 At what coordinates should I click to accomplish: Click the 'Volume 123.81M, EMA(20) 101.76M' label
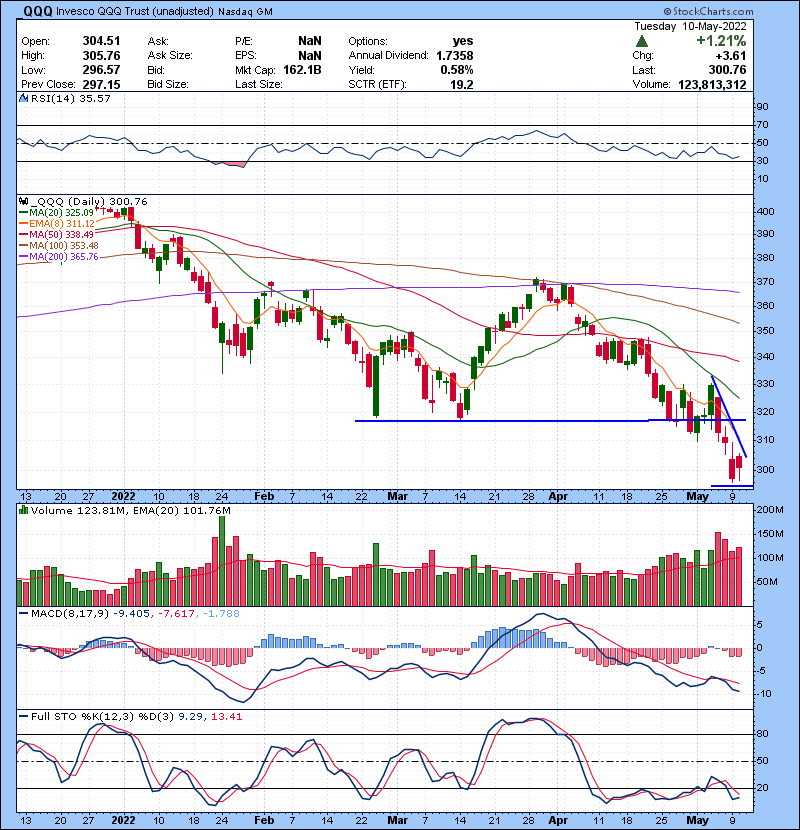tap(131, 510)
